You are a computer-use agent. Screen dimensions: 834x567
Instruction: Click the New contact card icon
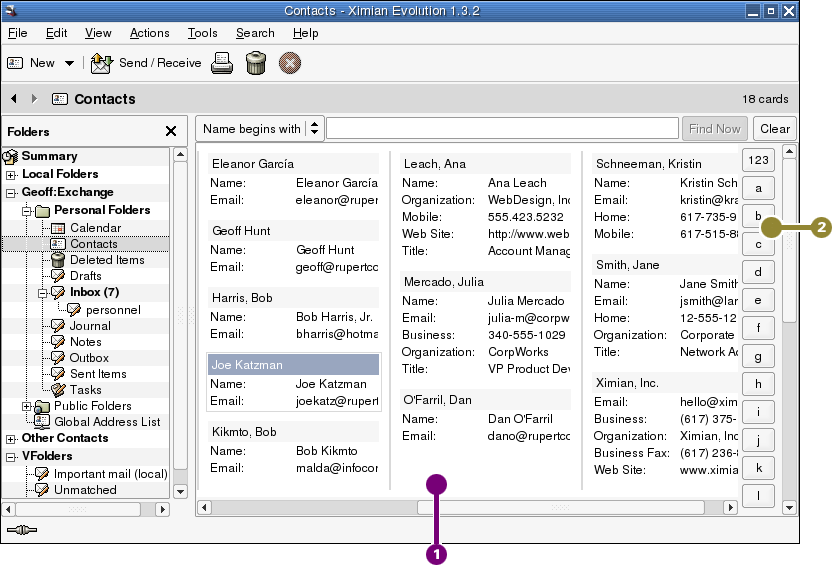pyautogui.click(x=15, y=63)
